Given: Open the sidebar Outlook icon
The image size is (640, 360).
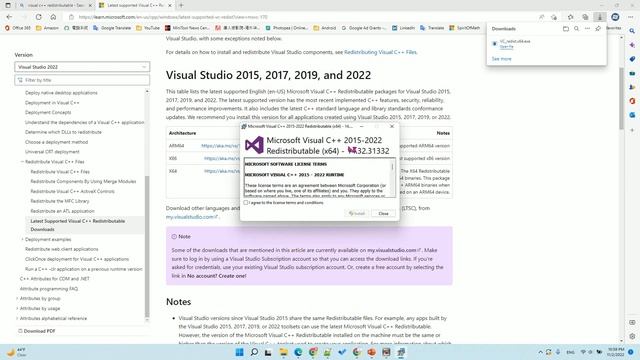Looking at the screenshot, I should coord(632,115).
